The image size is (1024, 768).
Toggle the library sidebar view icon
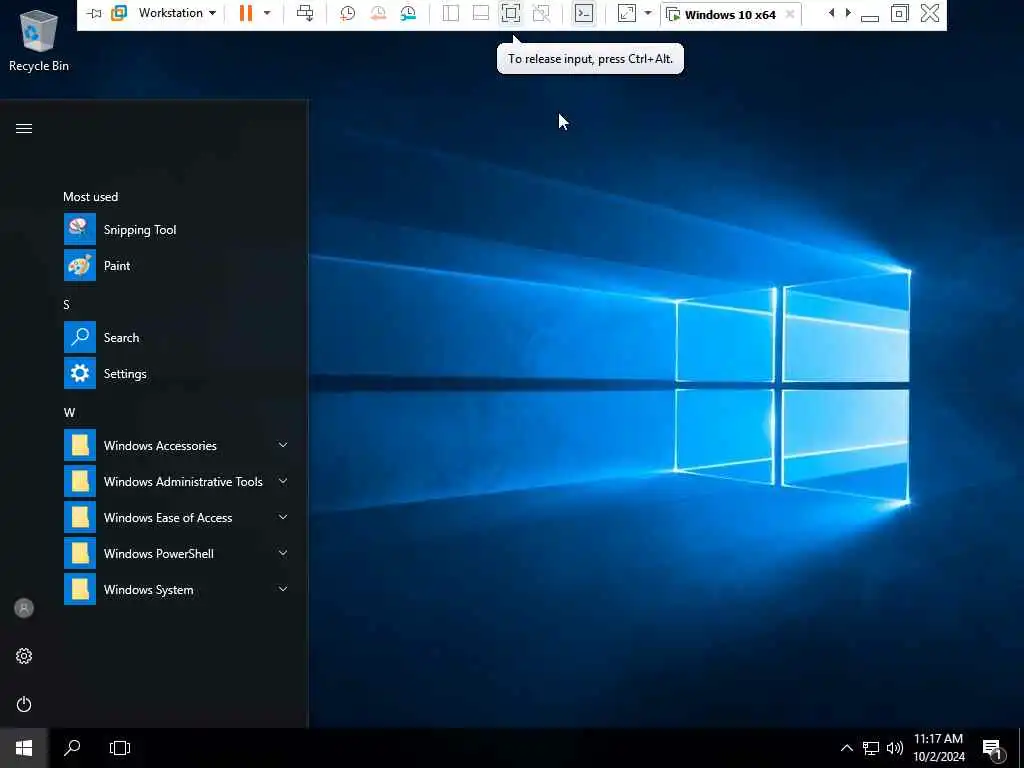(x=451, y=13)
